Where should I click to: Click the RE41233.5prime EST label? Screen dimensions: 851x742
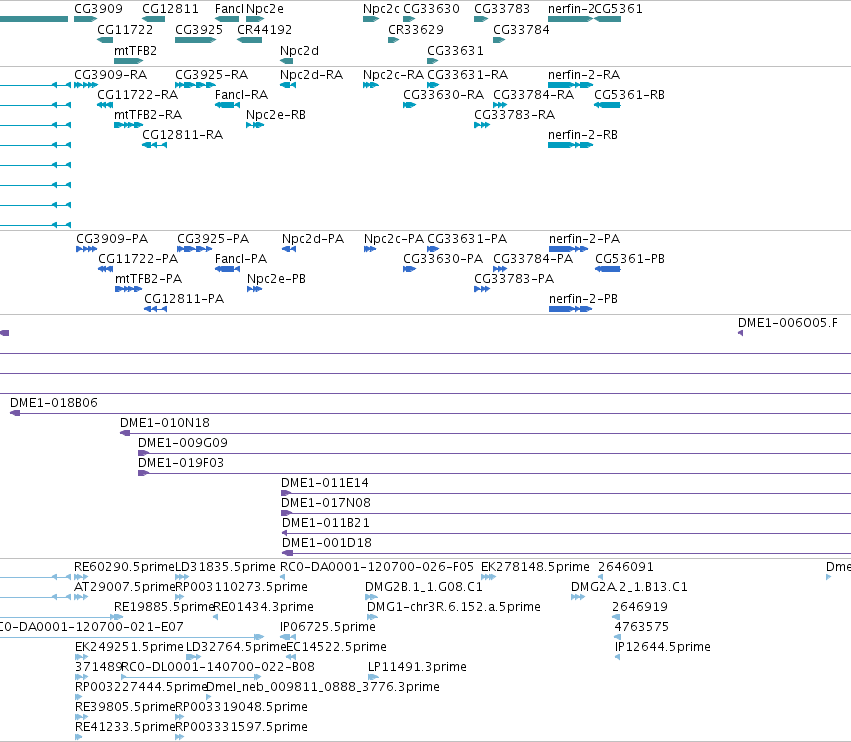[124, 728]
